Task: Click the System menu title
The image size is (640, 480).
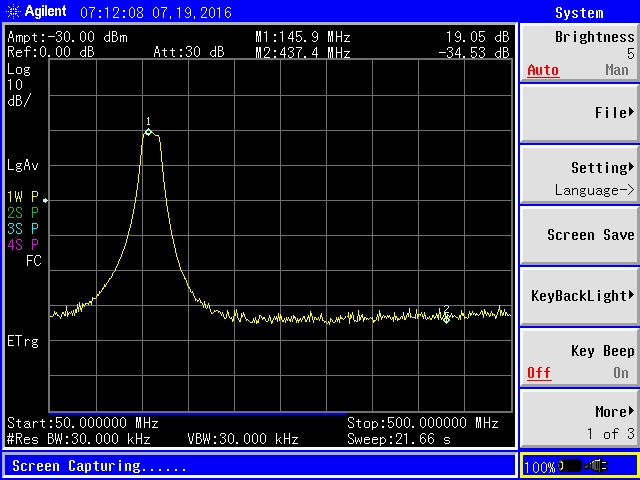Action: point(579,12)
